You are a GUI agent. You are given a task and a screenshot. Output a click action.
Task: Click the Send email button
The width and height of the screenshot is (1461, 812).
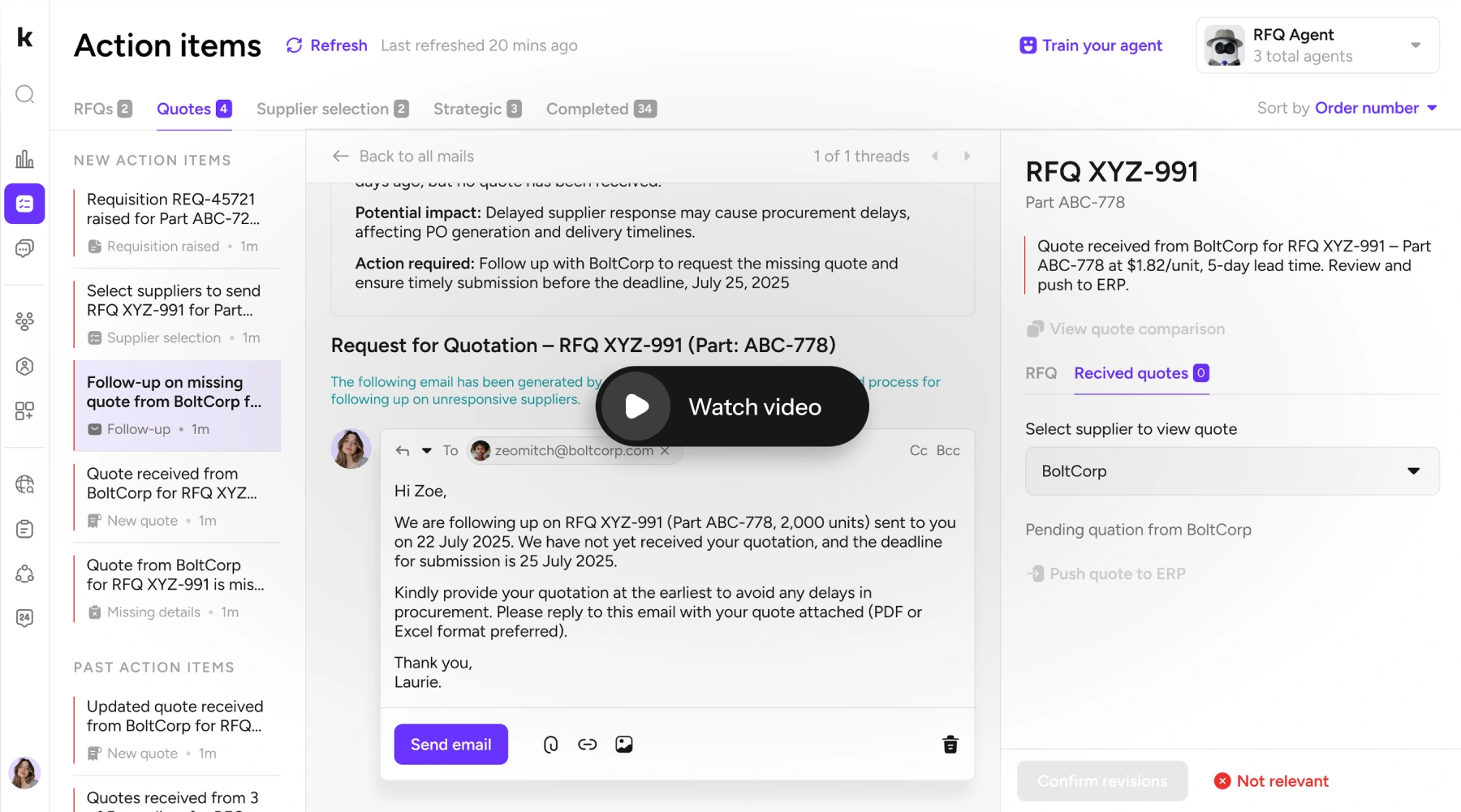(450, 745)
